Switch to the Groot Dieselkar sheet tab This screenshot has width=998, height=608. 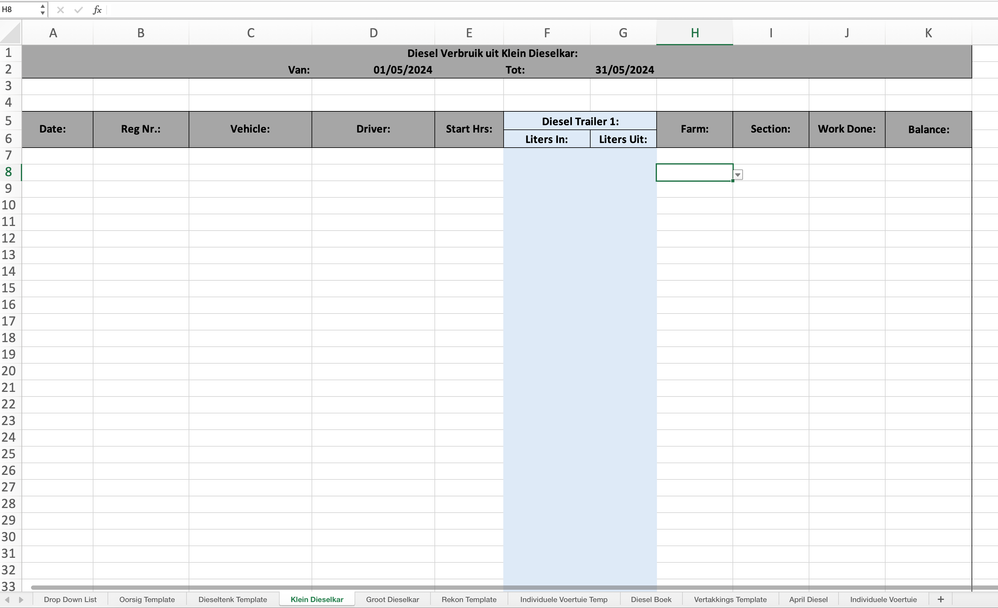point(393,599)
